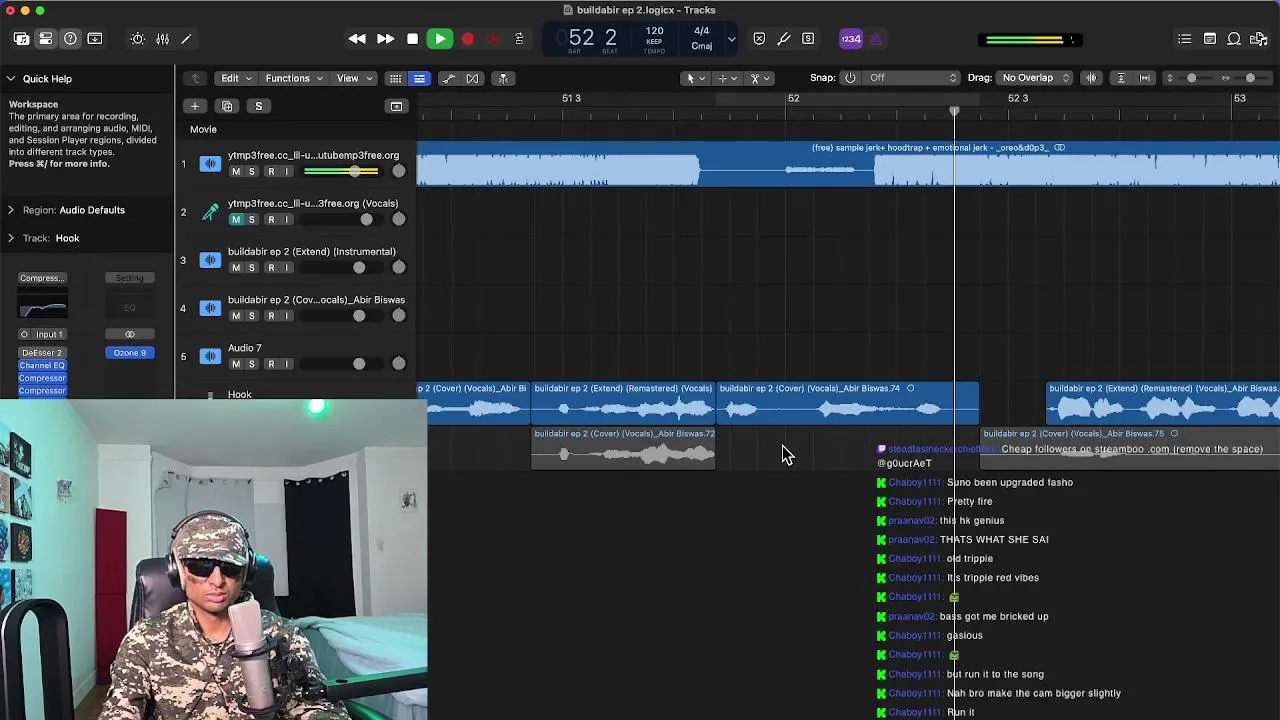Screen dimensions: 1280x720
Task: Start recording with the red Record button
Action: pyautogui.click(x=467, y=39)
